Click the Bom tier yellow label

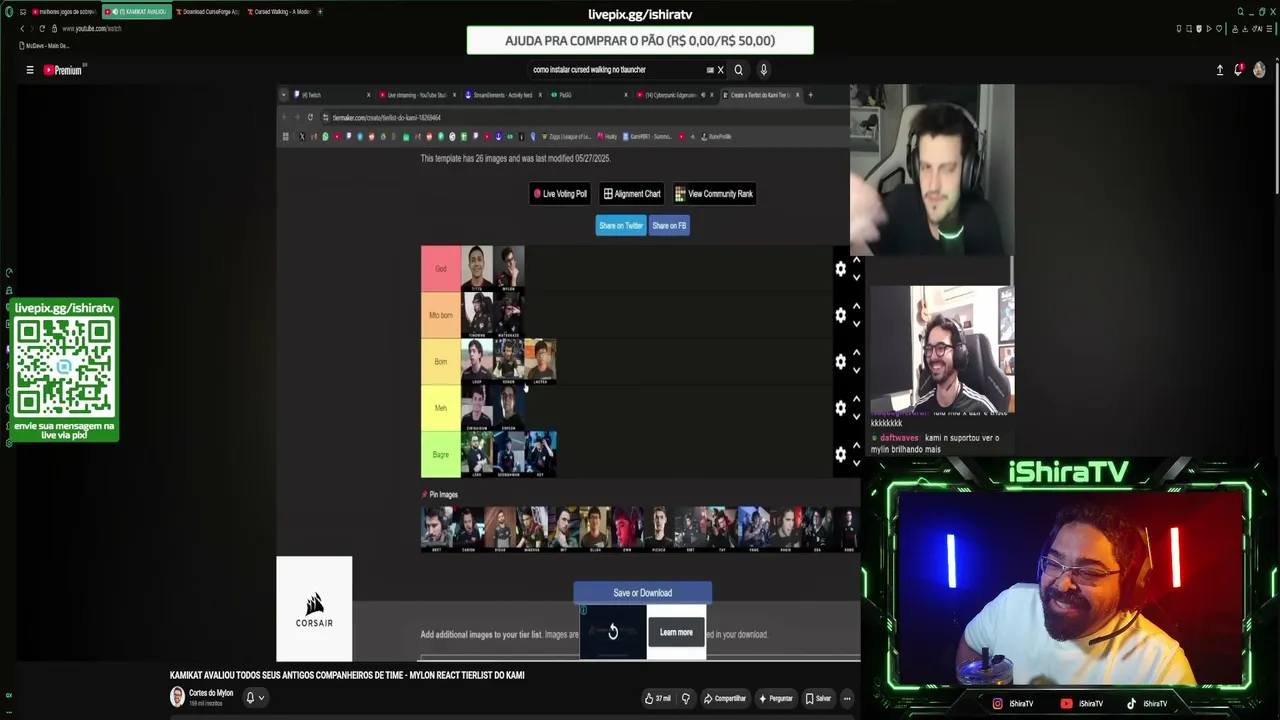441,362
